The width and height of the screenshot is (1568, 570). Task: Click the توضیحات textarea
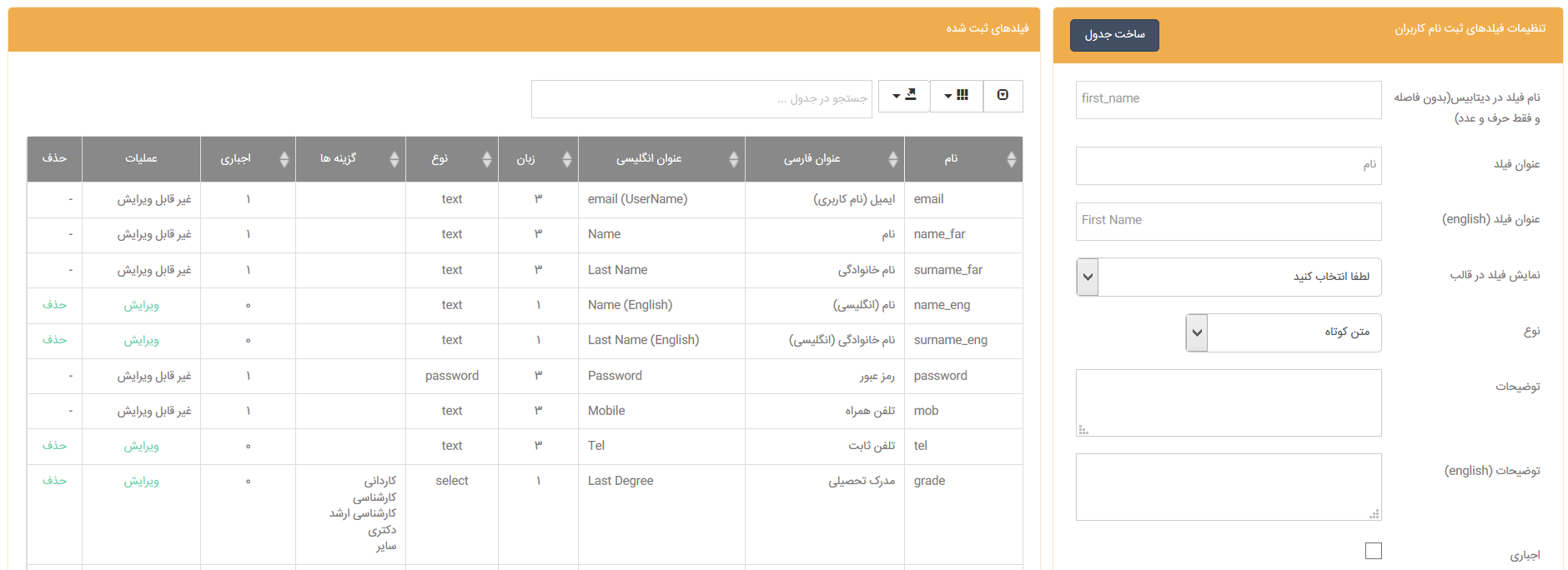pos(1229,403)
